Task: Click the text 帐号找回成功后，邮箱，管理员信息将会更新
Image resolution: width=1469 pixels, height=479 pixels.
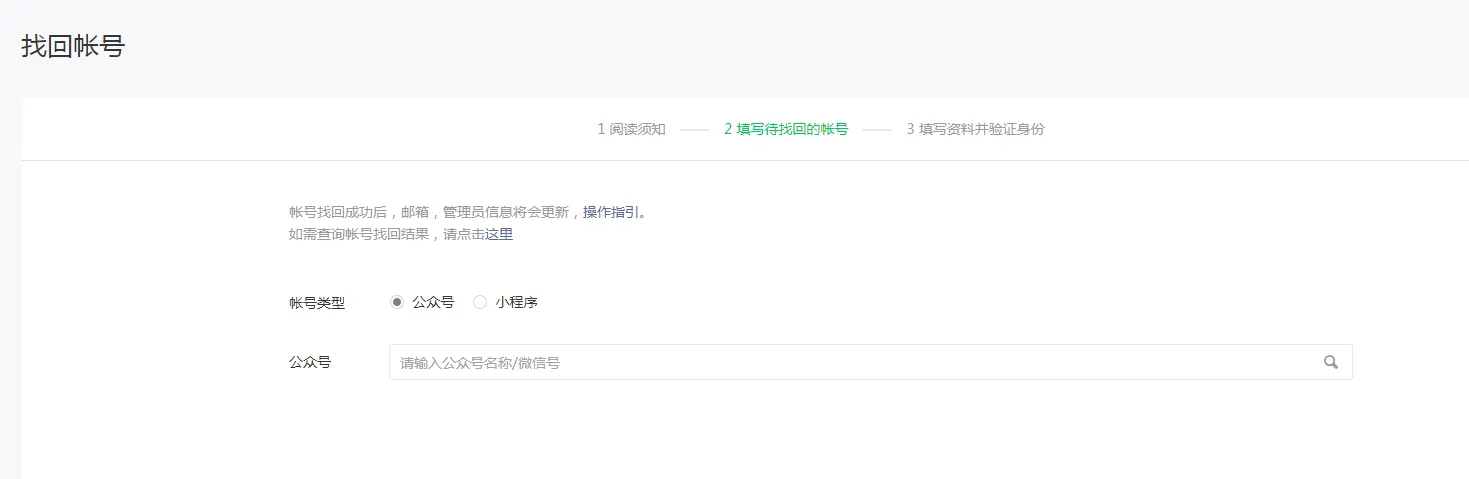Action: 429,212
